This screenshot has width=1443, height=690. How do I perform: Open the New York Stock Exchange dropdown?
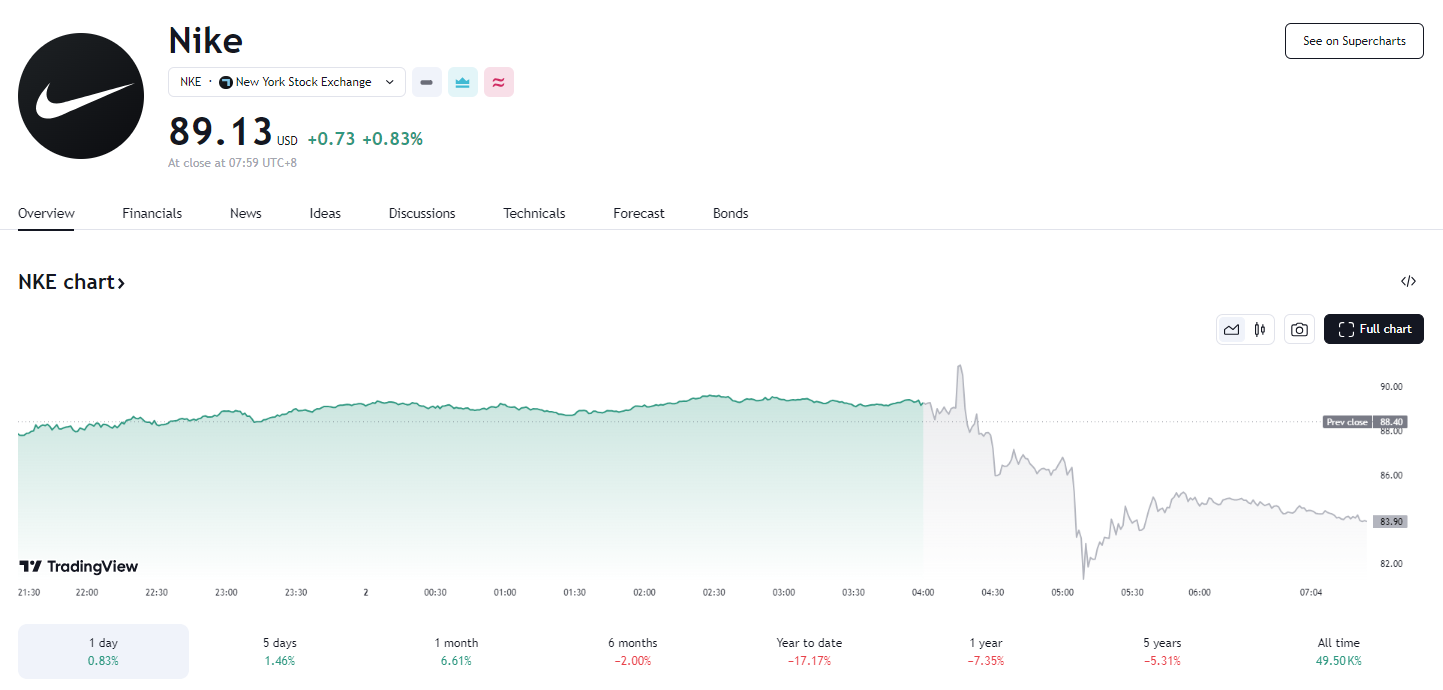pos(287,82)
